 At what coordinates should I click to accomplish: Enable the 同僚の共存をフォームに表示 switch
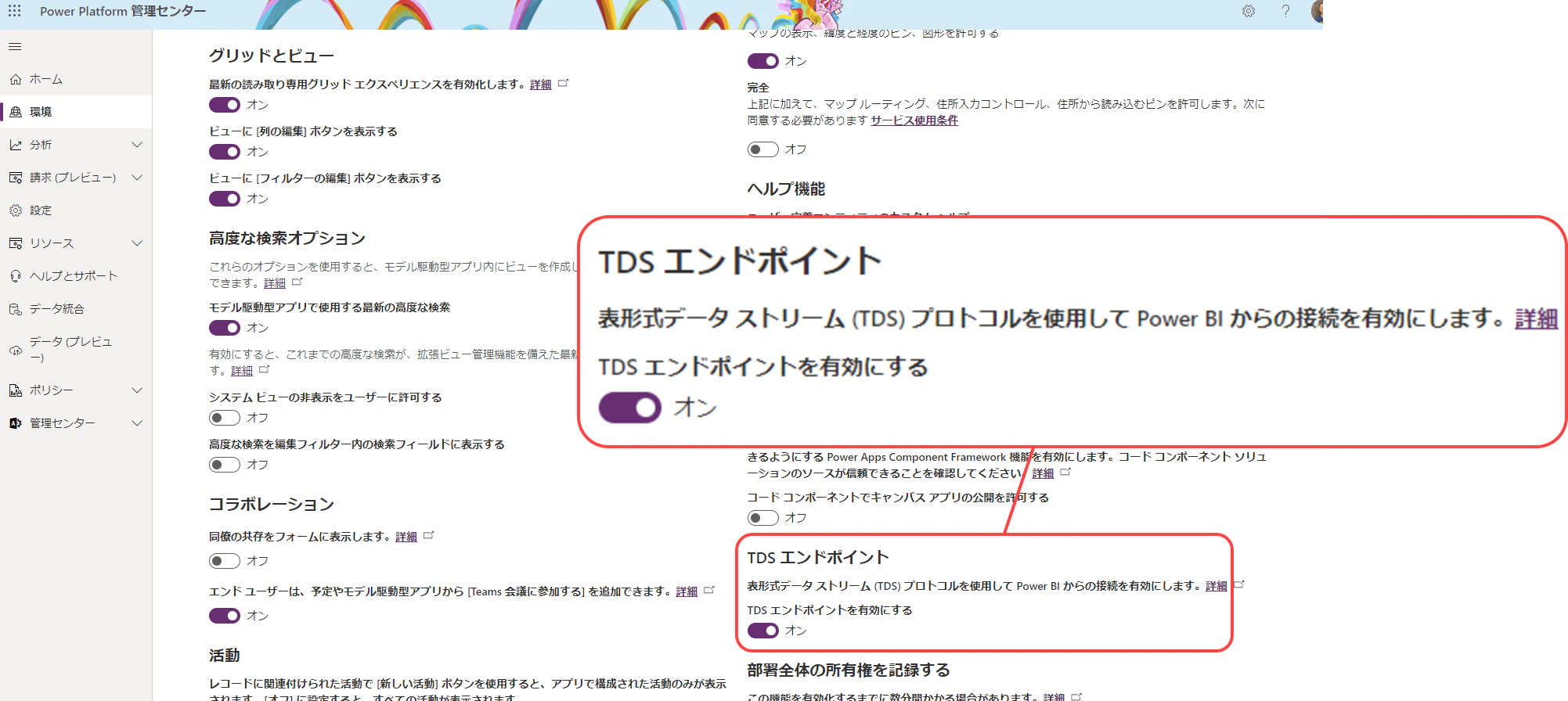point(225,561)
